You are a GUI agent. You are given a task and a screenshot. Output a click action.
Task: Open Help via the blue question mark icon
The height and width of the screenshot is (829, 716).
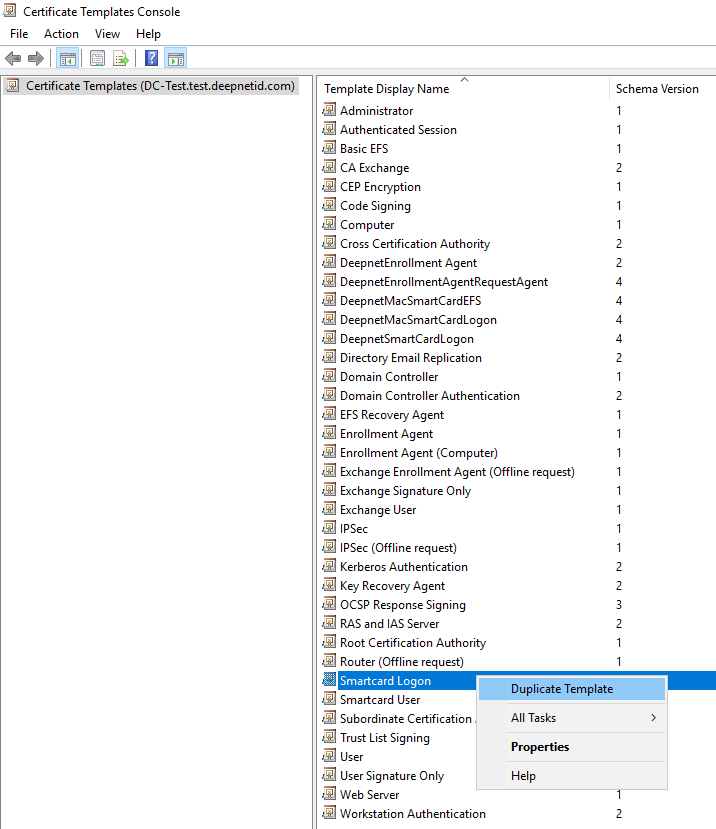point(151,59)
